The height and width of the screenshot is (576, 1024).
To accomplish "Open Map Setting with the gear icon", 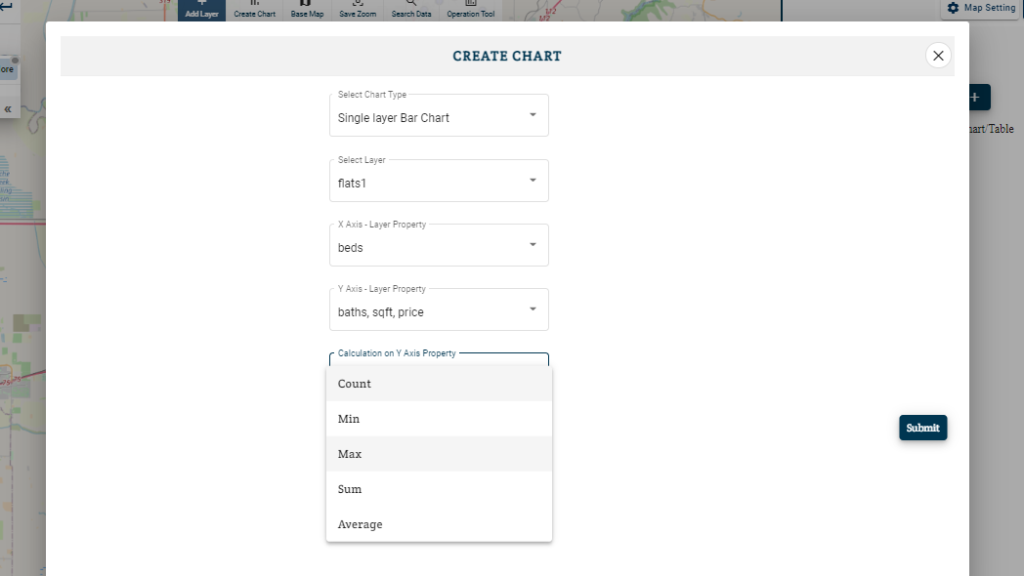I will point(980,8).
